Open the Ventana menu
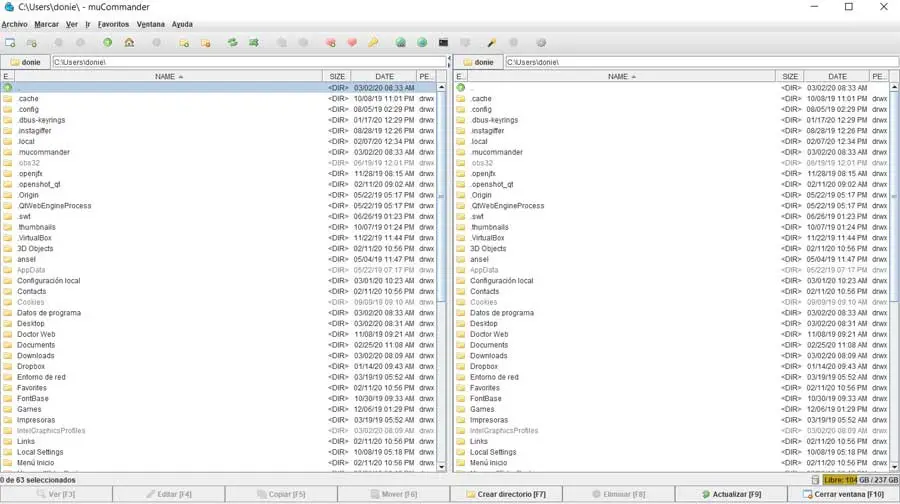 (150, 24)
